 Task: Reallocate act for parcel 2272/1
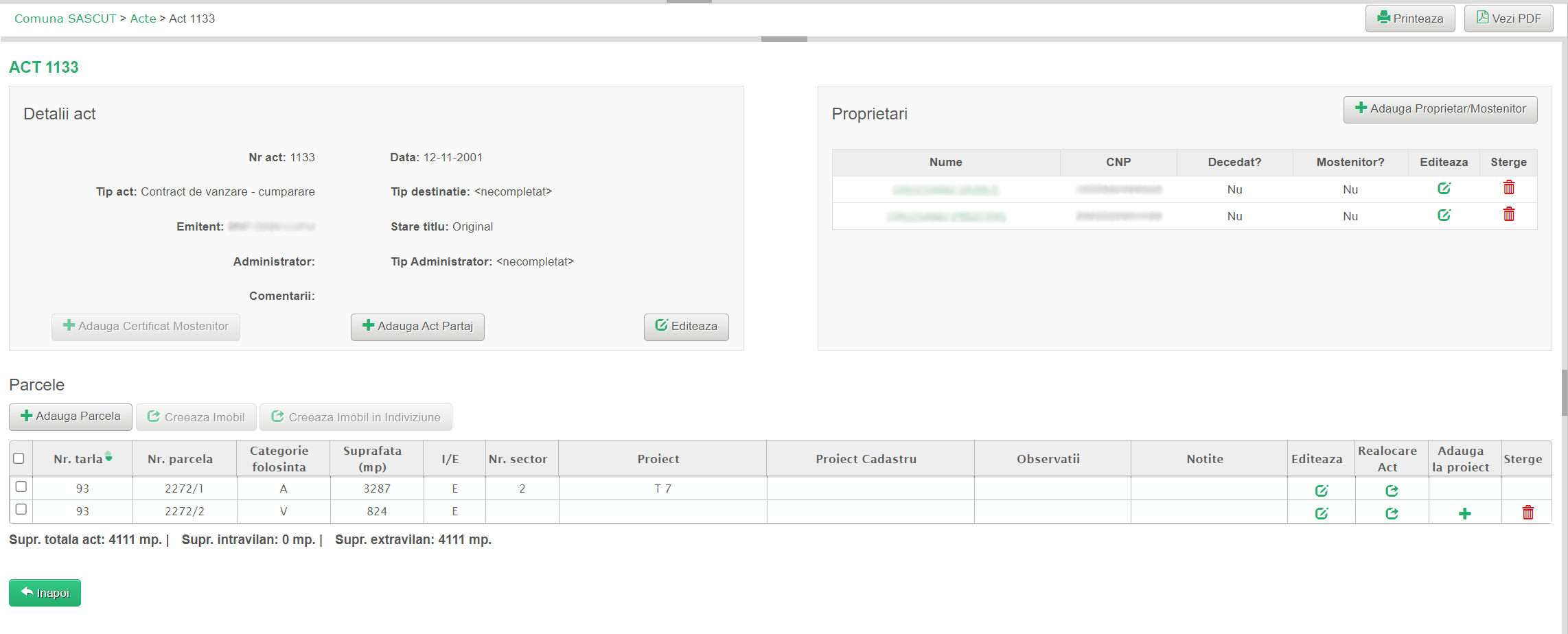click(x=1392, y=491)
